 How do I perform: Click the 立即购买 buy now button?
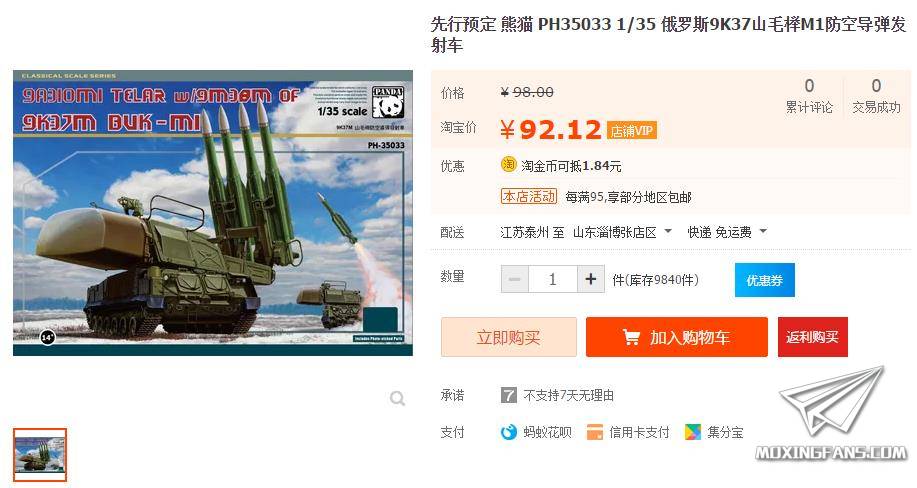[509, 337]
